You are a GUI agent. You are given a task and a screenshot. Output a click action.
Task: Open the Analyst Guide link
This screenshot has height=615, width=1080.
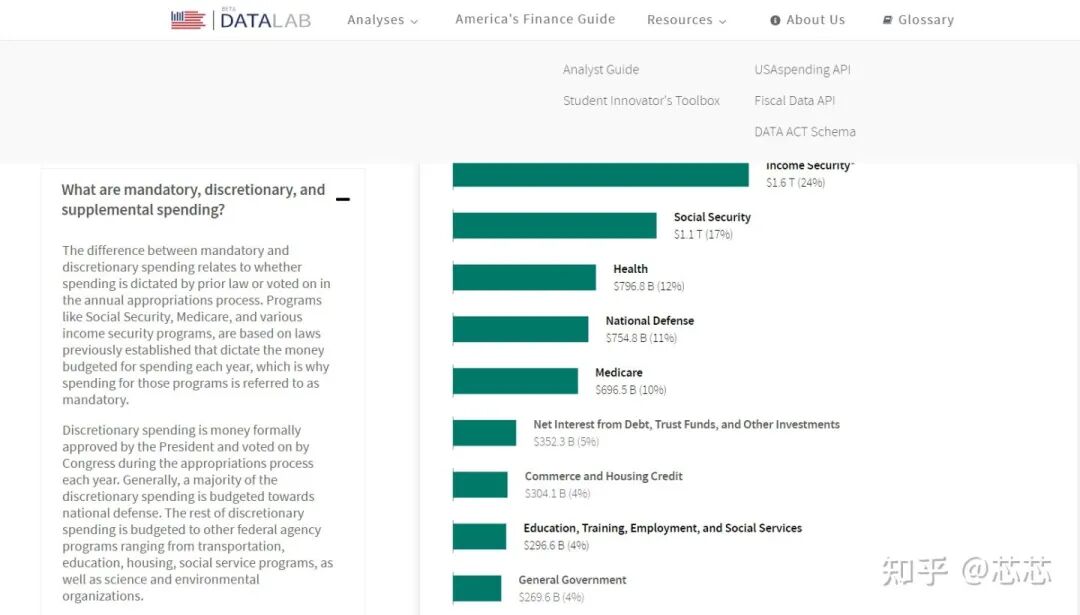point(600,70)
